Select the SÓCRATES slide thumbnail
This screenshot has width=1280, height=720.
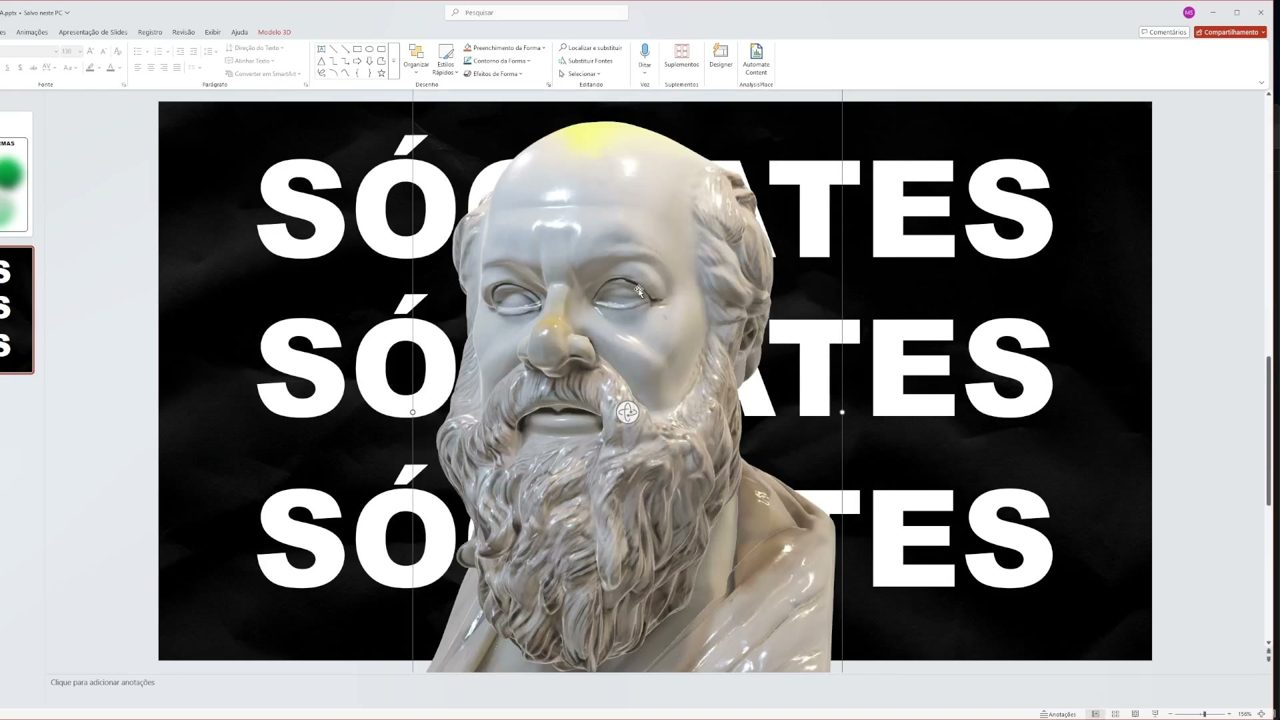(x=15, y=310)
